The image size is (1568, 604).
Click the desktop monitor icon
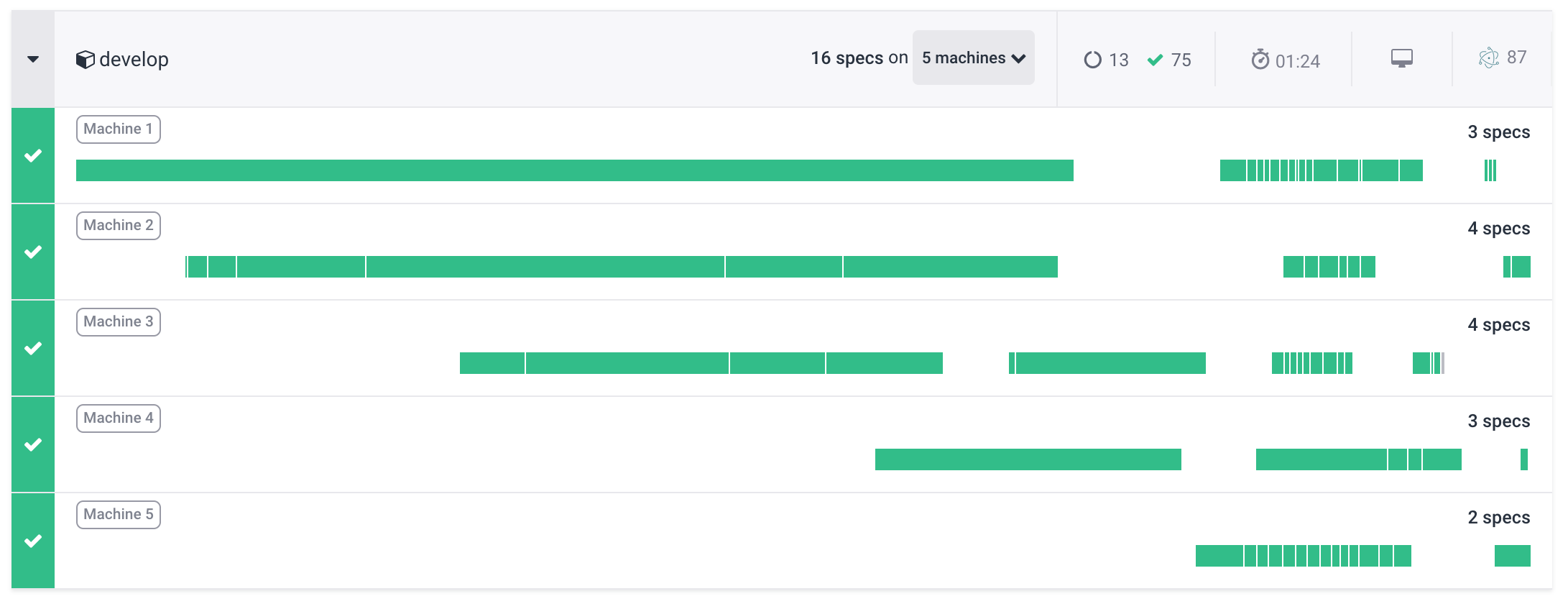[1401, 58]
